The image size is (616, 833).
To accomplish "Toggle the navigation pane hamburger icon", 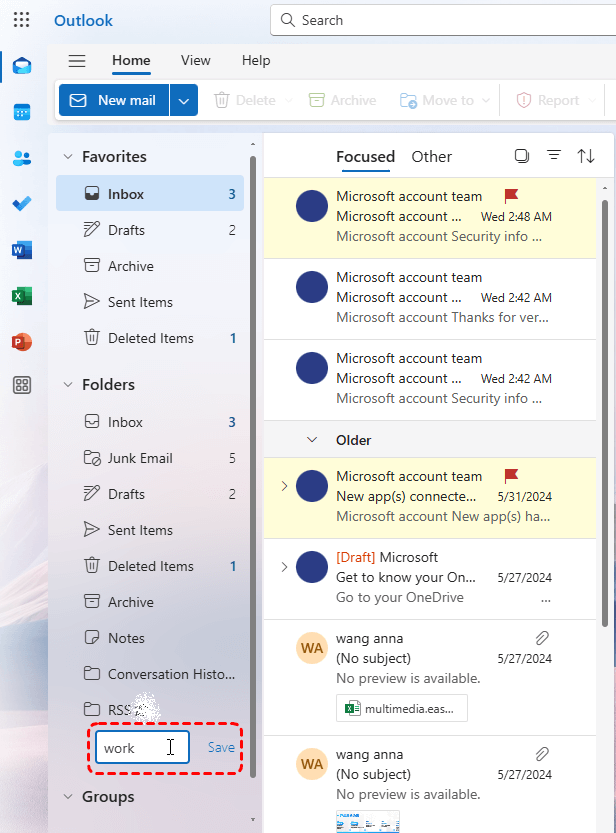I will pos(77,61).
